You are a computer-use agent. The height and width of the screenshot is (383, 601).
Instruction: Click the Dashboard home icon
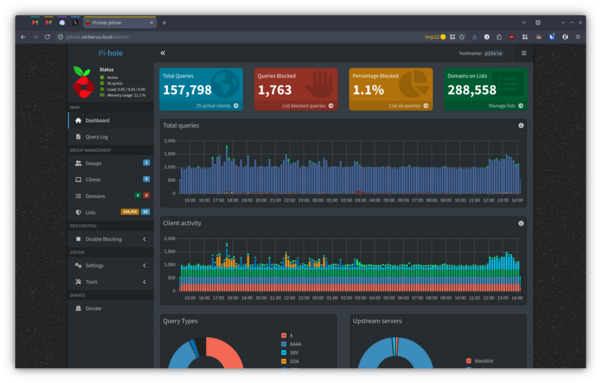(78, 120)
